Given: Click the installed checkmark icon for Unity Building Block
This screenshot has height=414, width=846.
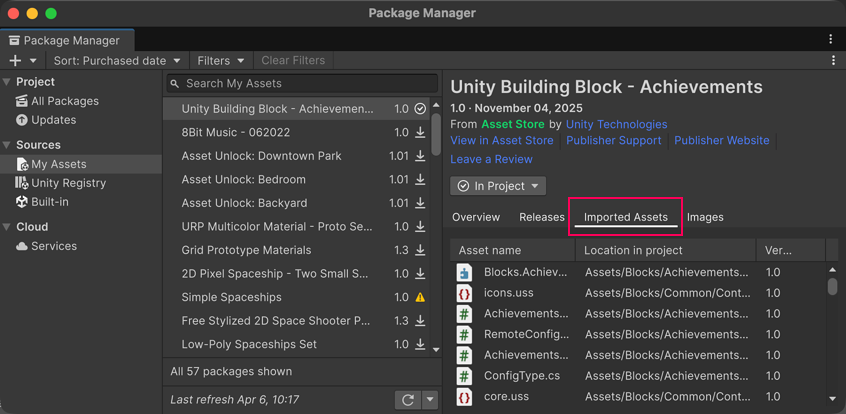Looking at the screenshot, I should 420,109.
